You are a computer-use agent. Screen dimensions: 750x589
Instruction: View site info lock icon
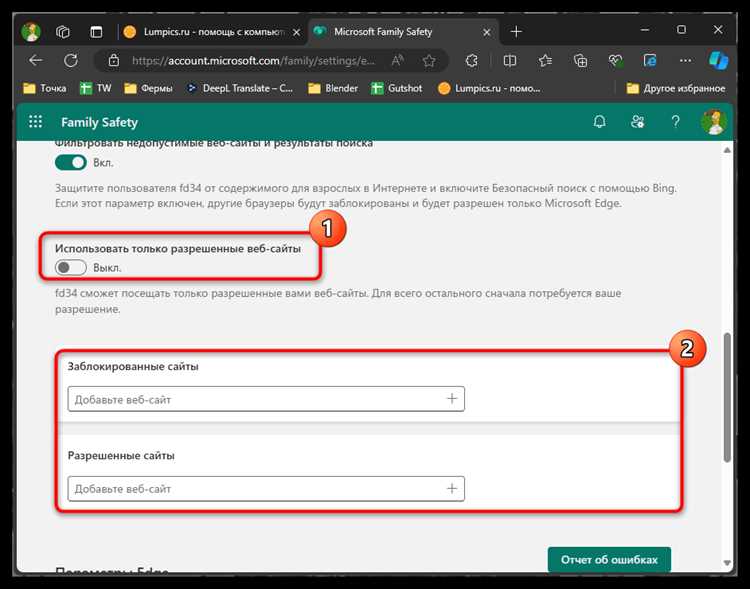113,60
